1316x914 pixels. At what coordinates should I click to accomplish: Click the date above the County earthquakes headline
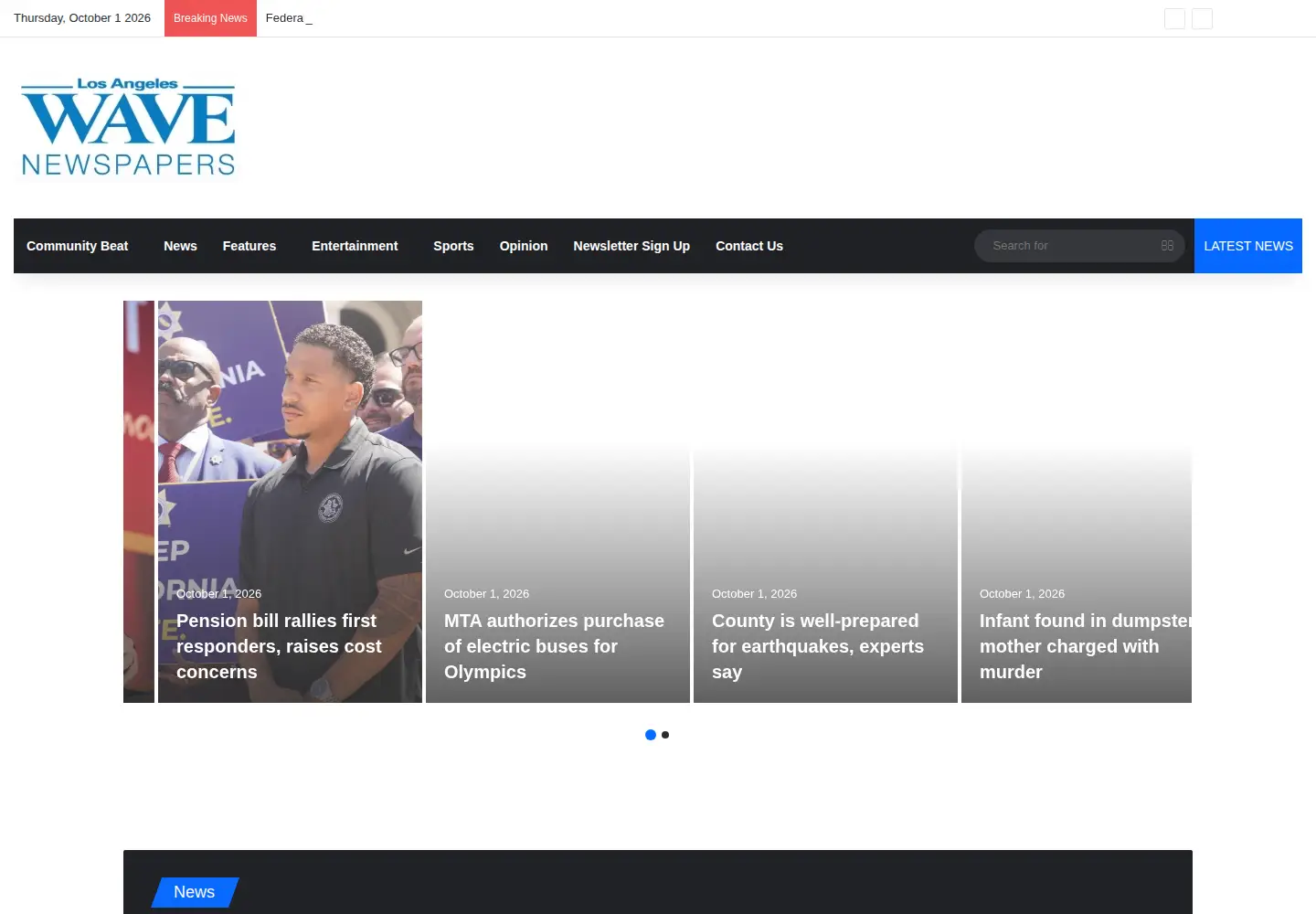754,594
